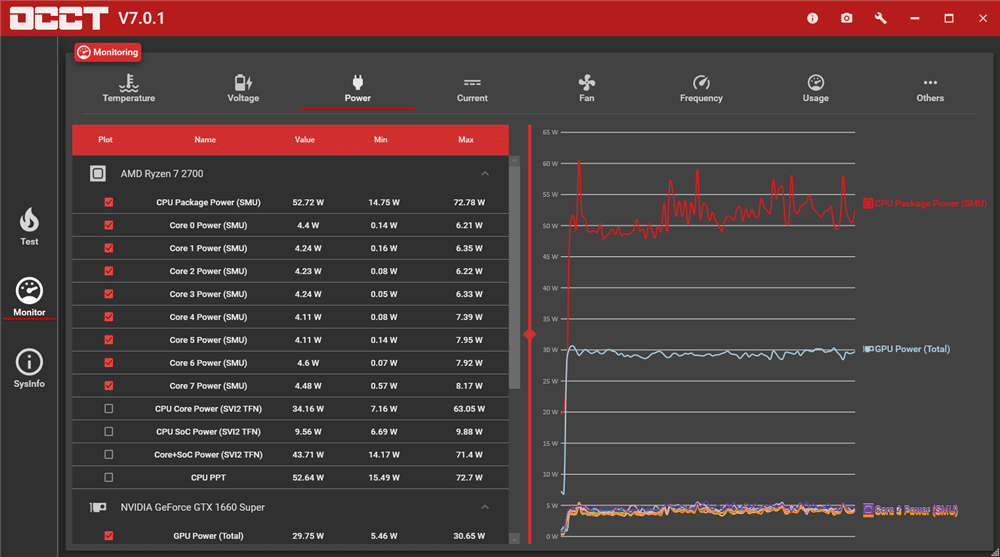The width and height of the screenshot is (1000, 557).
Task: Open the Others tab
Action: pos(930,89)
